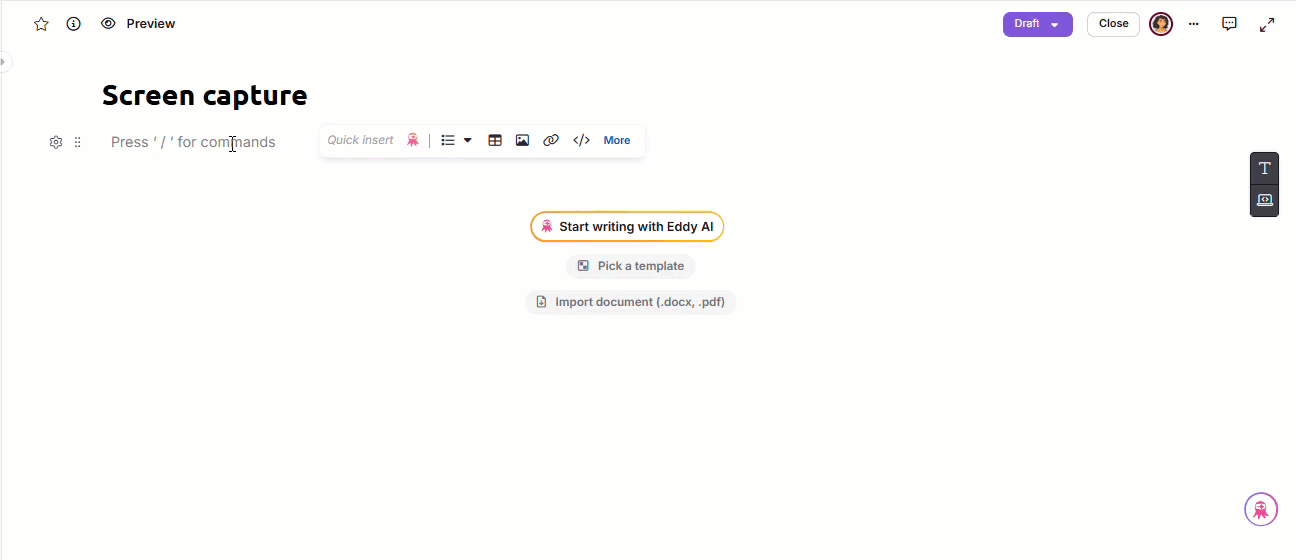Open the article info icon
The width and height of the screenshot is (1296, 560).
pos(73,24)
